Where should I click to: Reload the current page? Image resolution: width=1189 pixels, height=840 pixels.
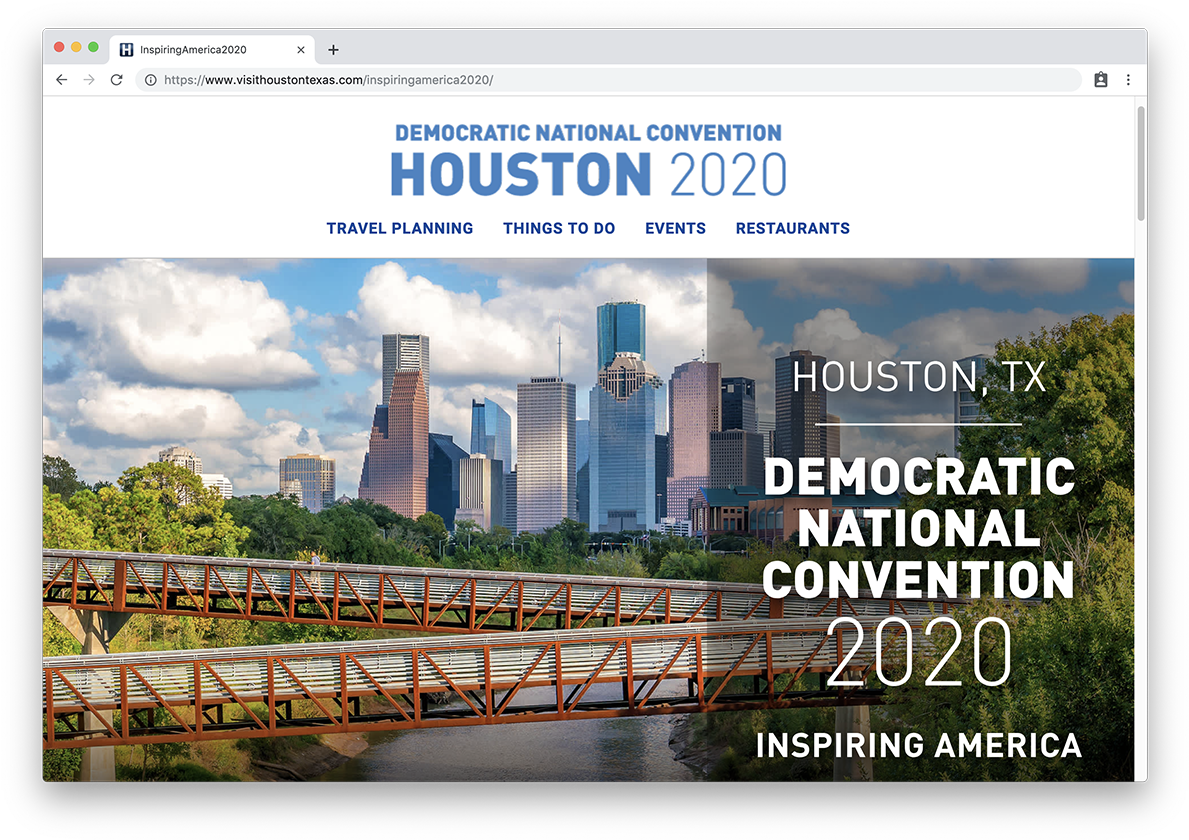click(116, 80)
